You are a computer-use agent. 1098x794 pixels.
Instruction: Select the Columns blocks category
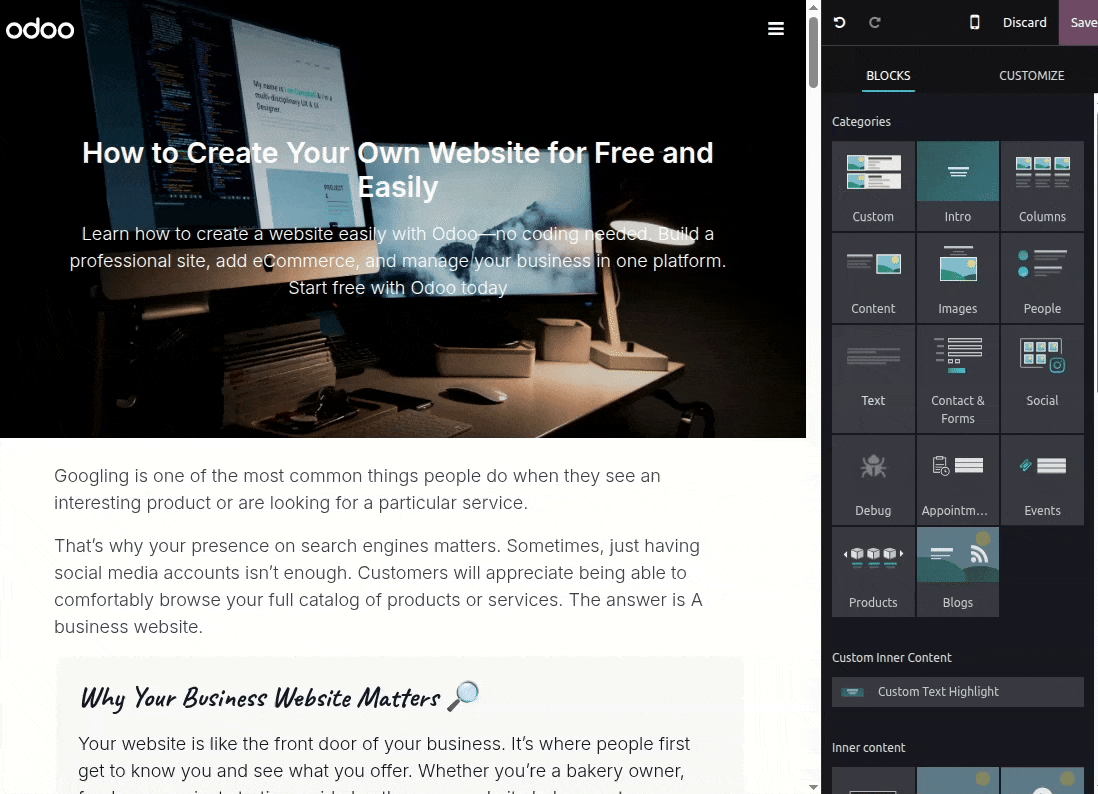(1042, 186)
